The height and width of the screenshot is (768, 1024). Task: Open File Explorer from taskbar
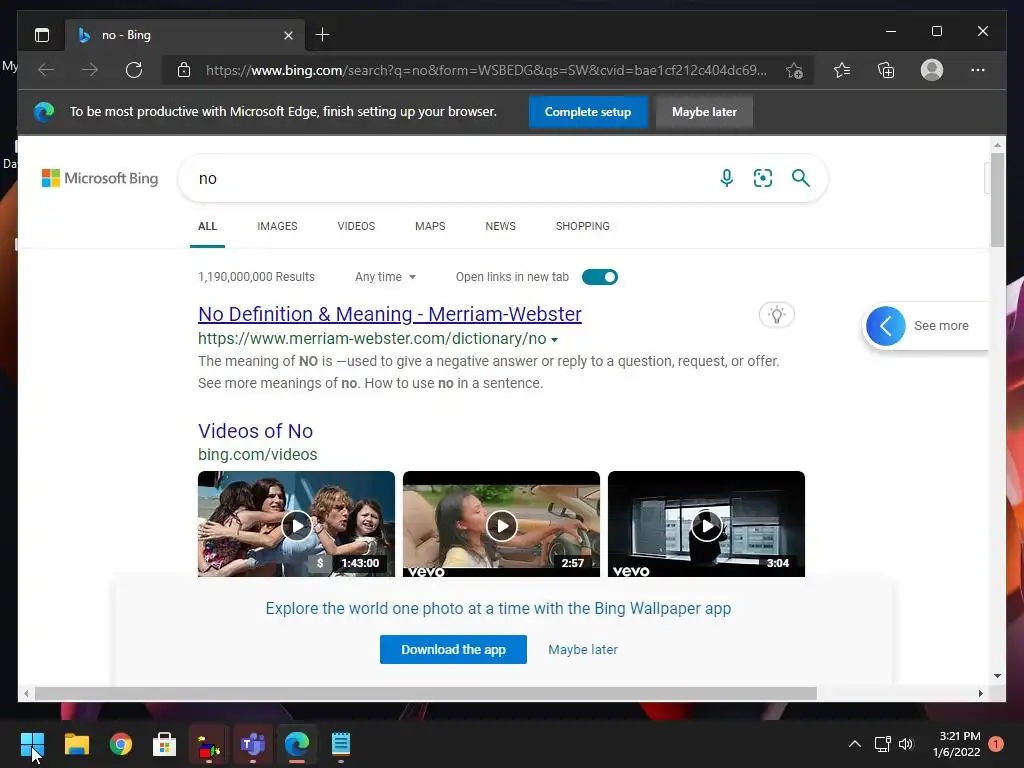click(x=76, y=744)
